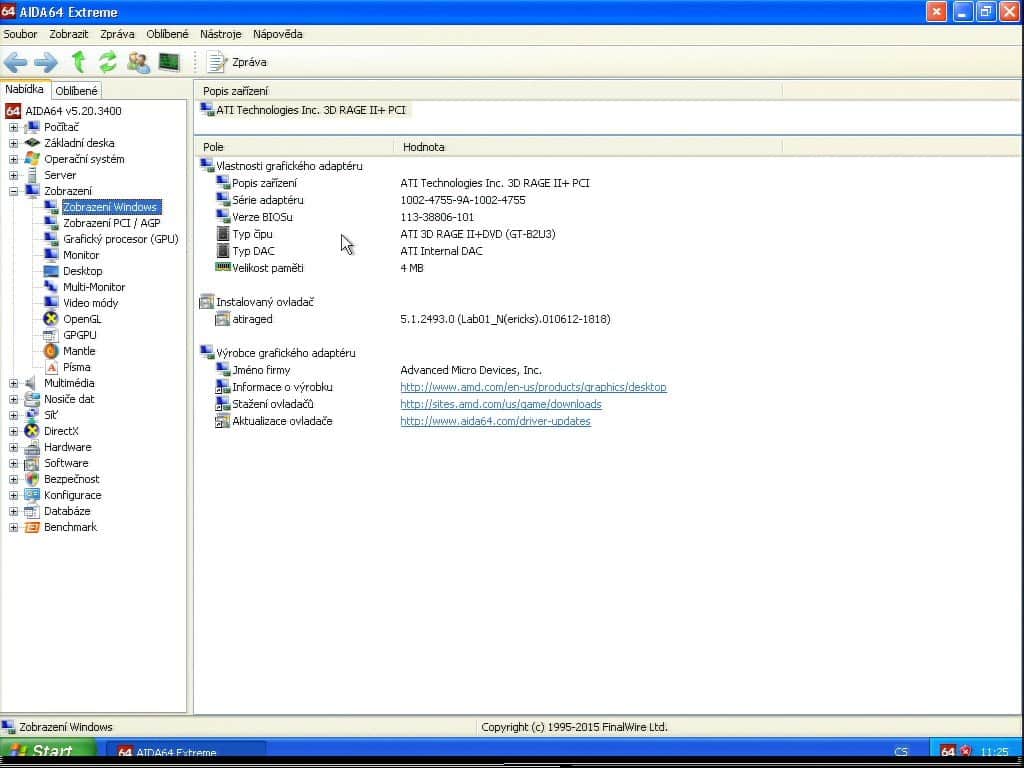Screen dimensions: 1024x768
Task: Click the blue Back arrow in toolbar
Action: tap(16, 62)
